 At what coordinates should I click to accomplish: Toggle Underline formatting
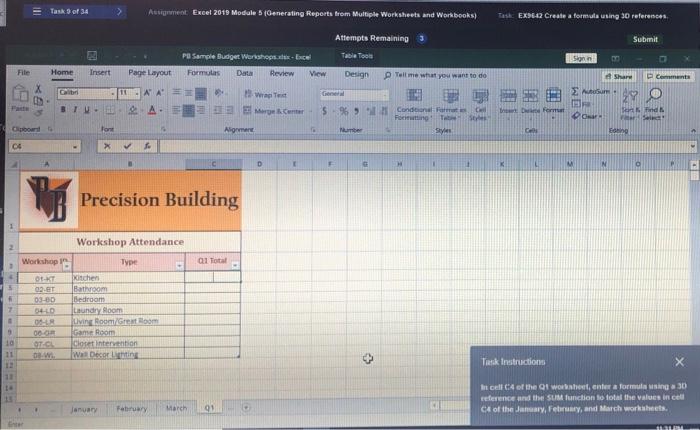click(87, 110)
